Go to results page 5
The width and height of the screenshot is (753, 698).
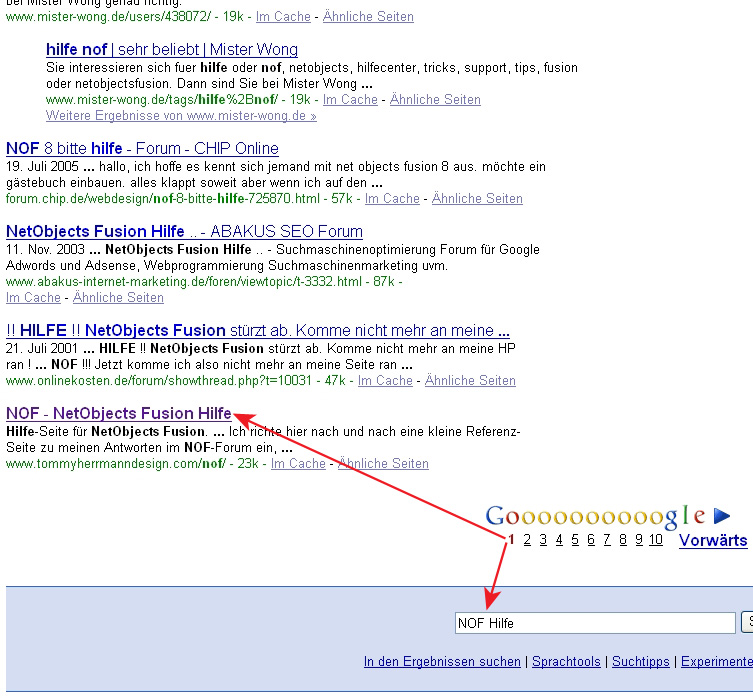coord(575,540)
